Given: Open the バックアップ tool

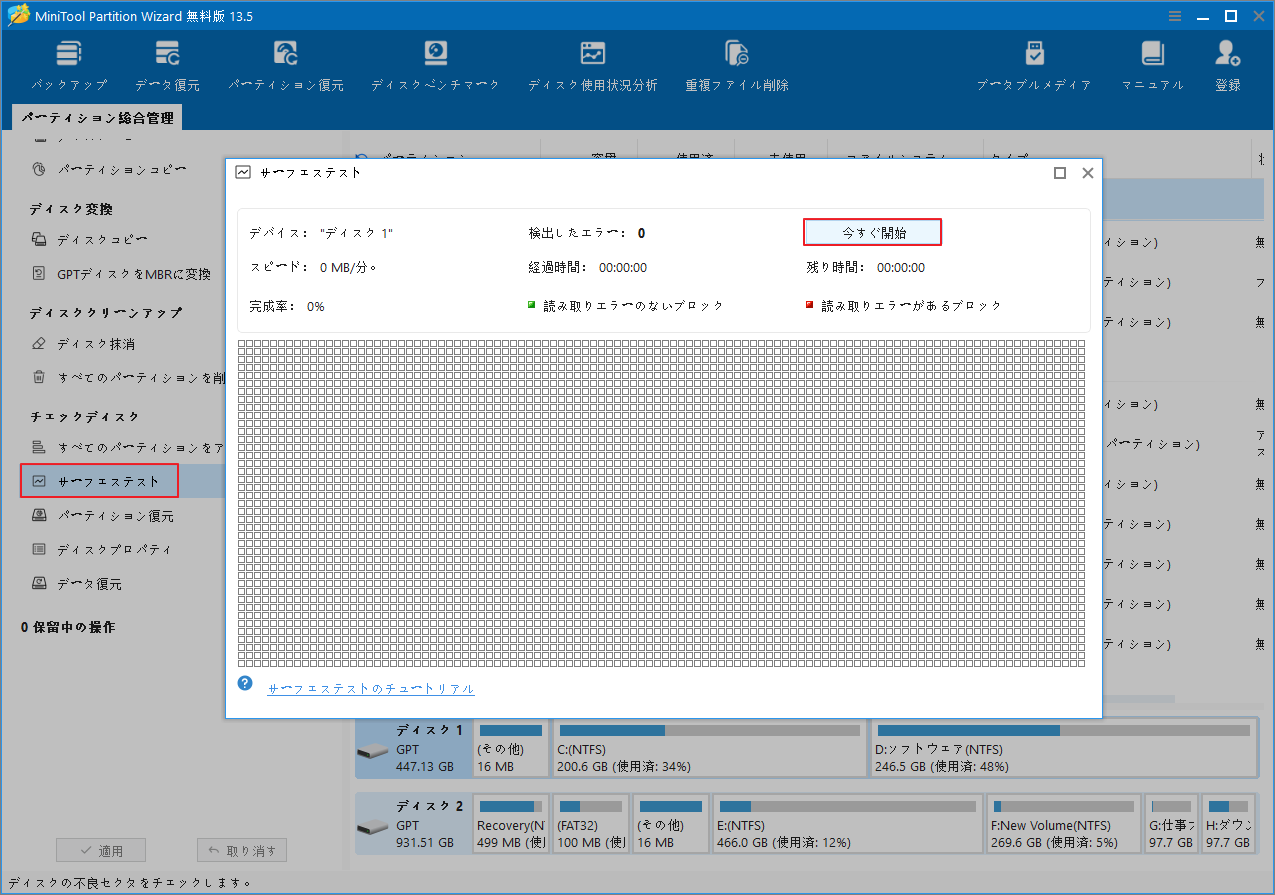Looking at the screenshot, I should click(68, 62).
